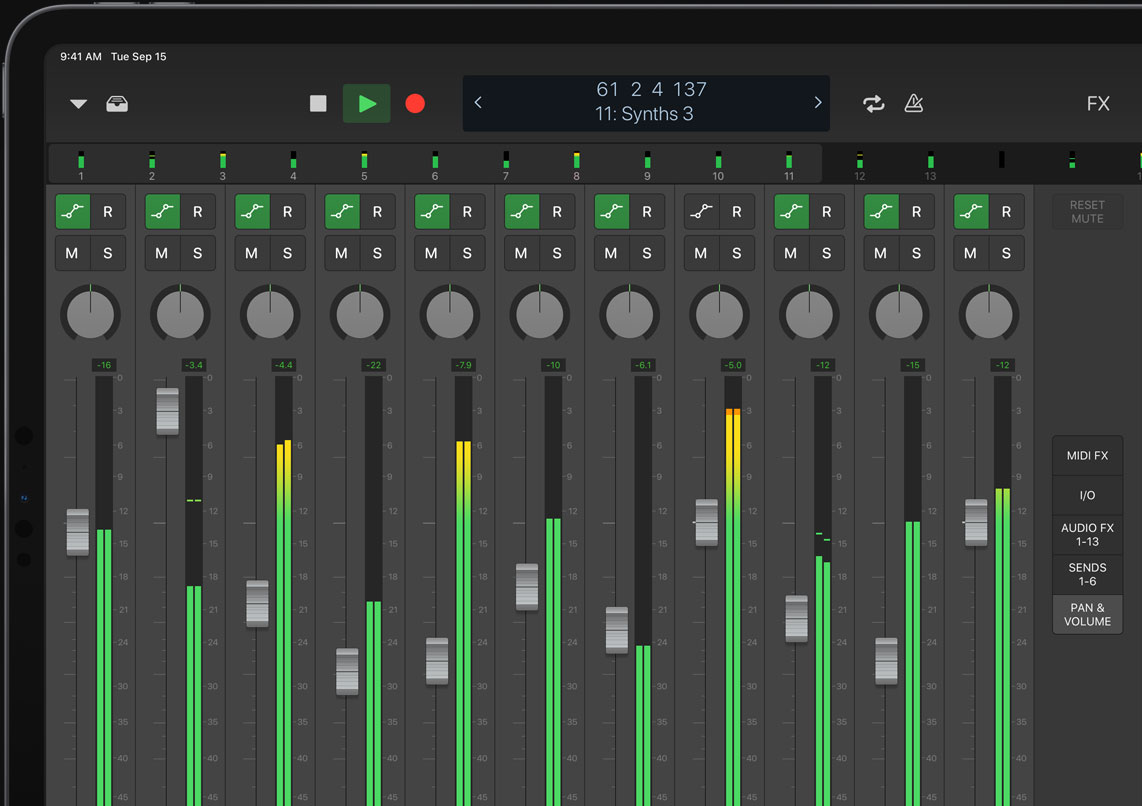Switch mixer to MIDI FX view

click(x=1087, y=456)
